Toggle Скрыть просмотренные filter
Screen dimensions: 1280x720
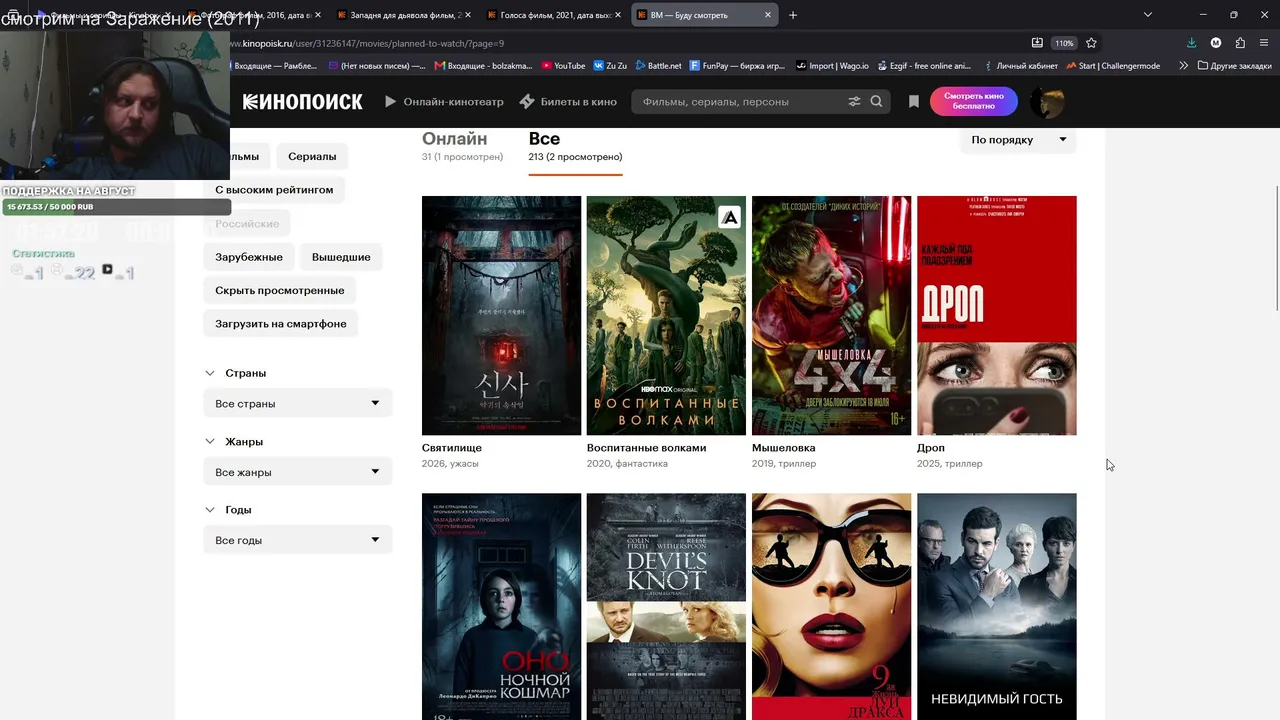tap(280, 290)
